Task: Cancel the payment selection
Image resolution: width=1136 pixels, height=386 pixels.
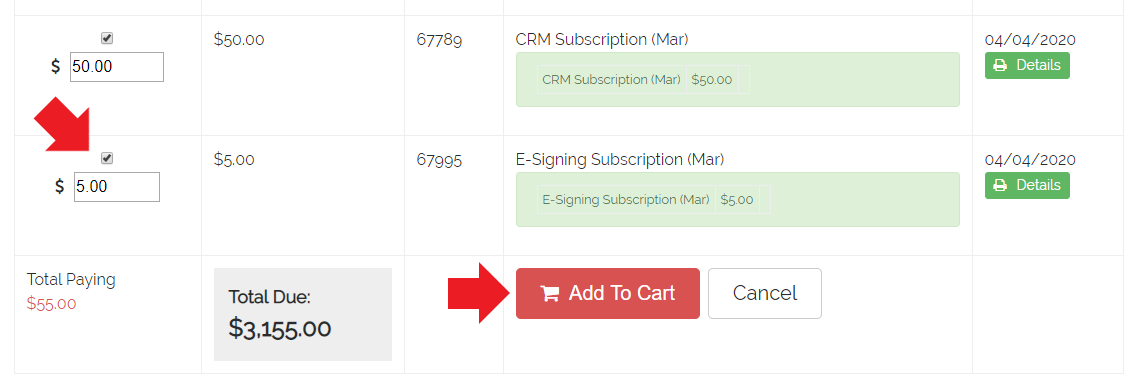Action: [x=764, y=293]
